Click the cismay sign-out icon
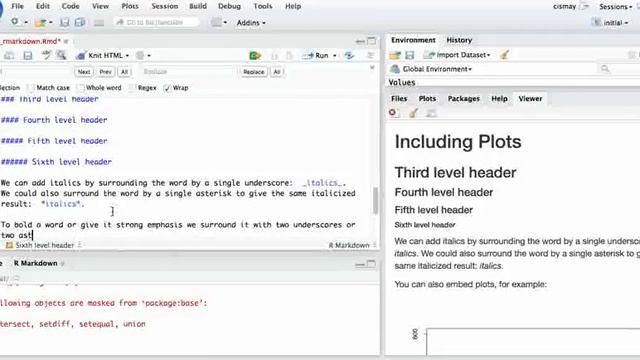Screen dimensions: 640x360 tap(584, 7)
